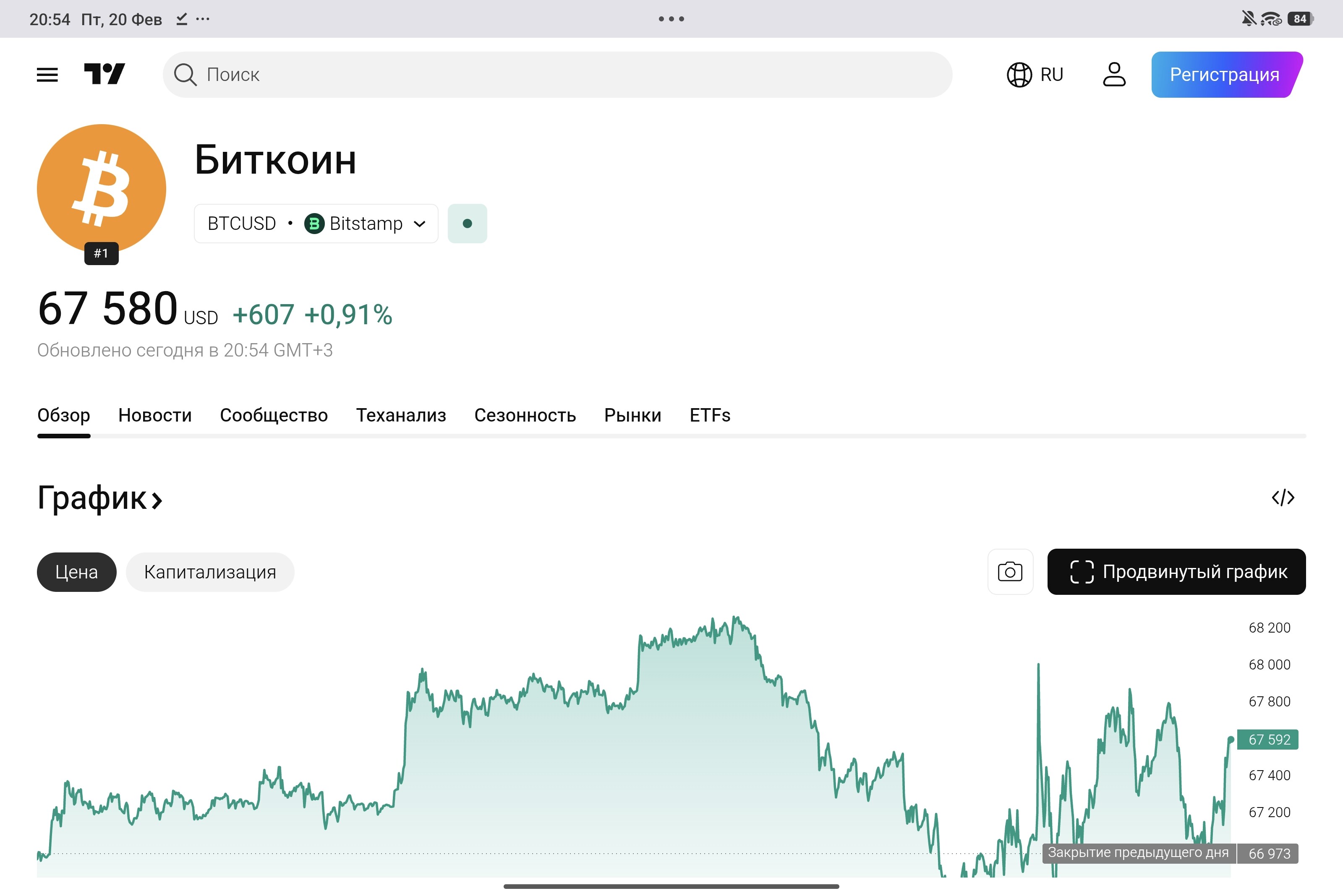Open the RU language selector
This screenshot has width=1343, height=896.
(1051, 75)
